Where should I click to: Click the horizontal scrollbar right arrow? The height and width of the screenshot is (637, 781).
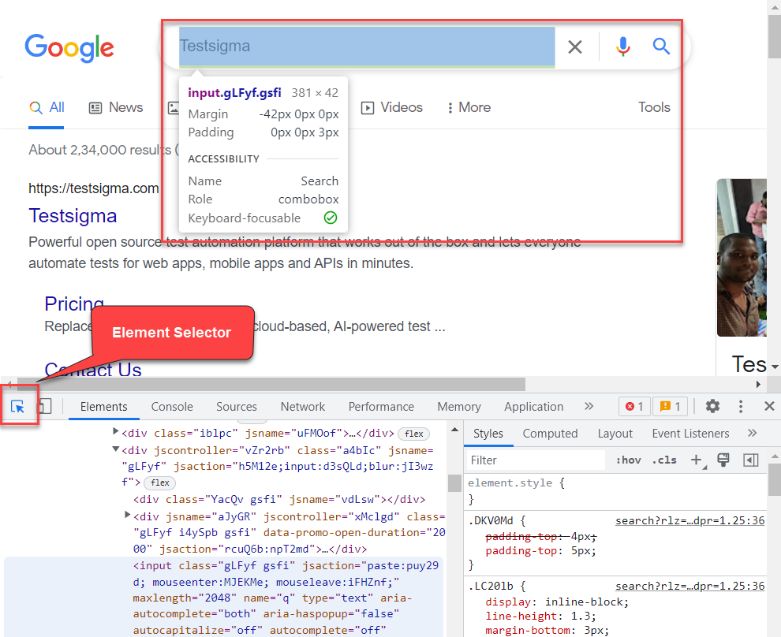[758, 384]
